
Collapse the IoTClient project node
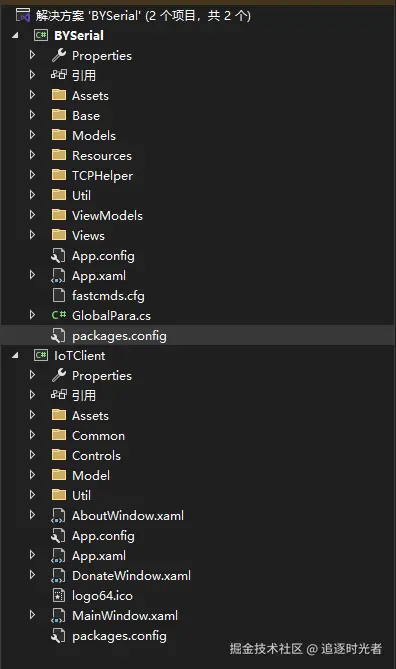pos(15,355)
